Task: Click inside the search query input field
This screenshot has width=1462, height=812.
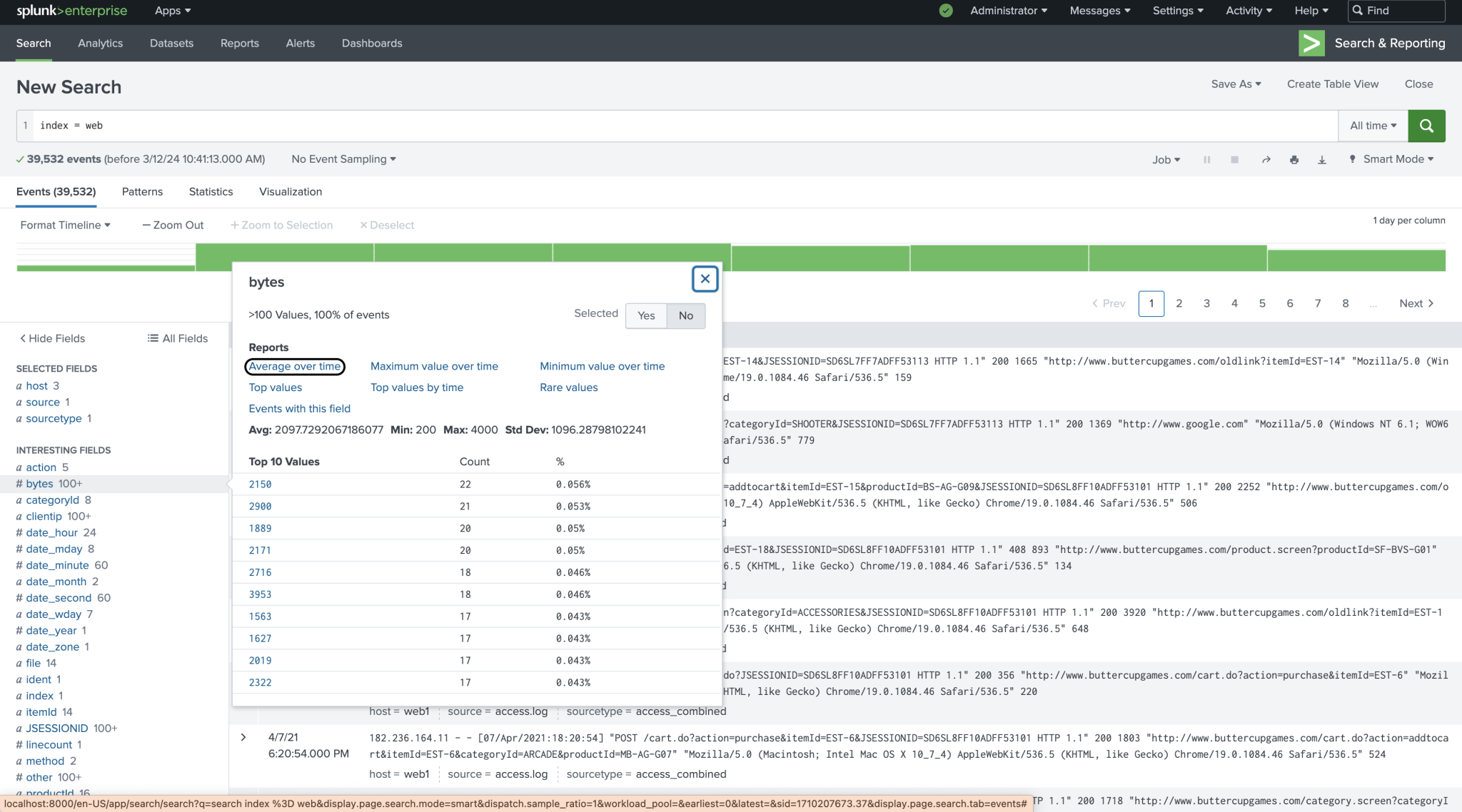Action: [x=286, y=126]
